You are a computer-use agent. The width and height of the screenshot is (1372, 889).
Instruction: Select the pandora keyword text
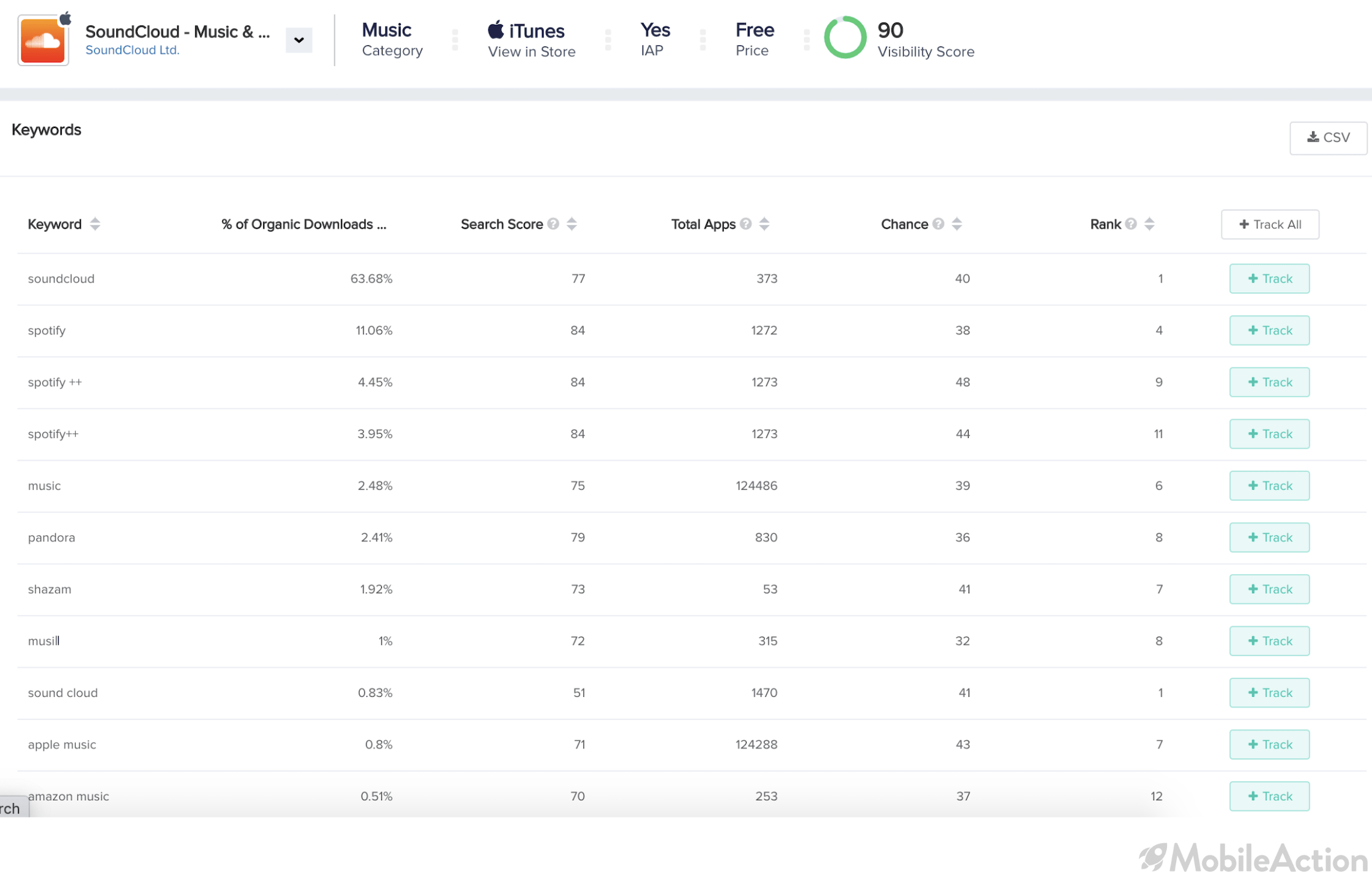point(51,538)
